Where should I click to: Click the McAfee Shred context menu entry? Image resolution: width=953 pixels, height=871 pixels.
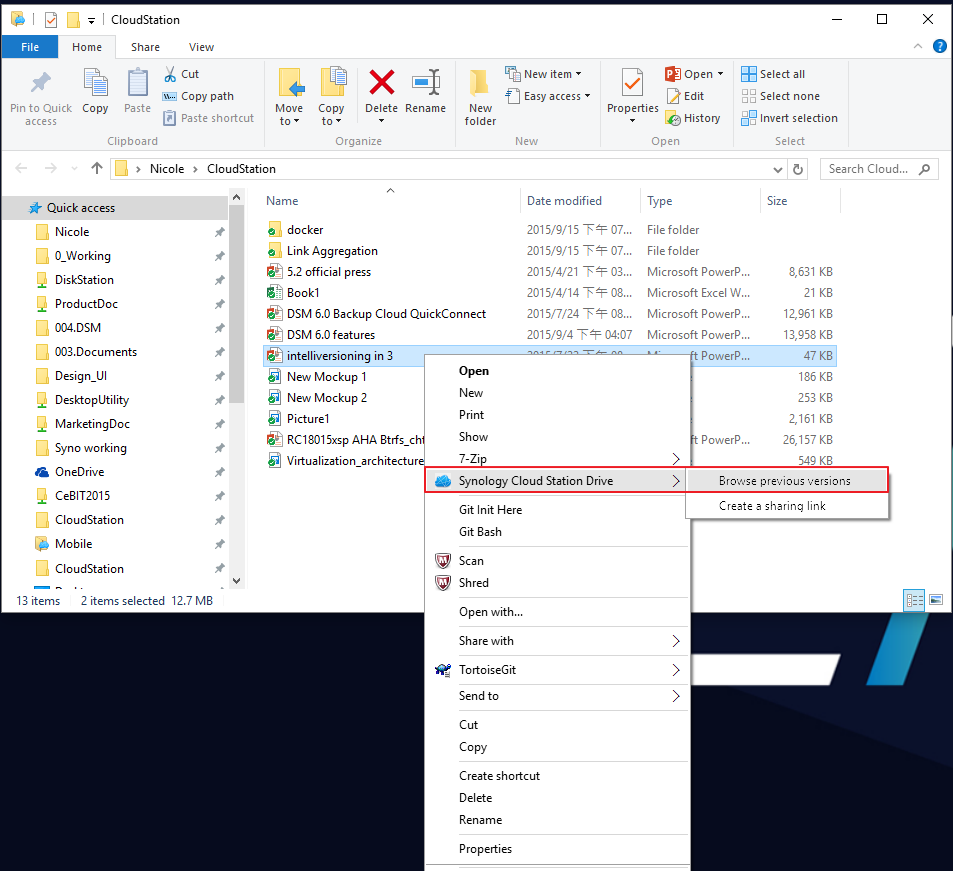[x=557, y=582]
